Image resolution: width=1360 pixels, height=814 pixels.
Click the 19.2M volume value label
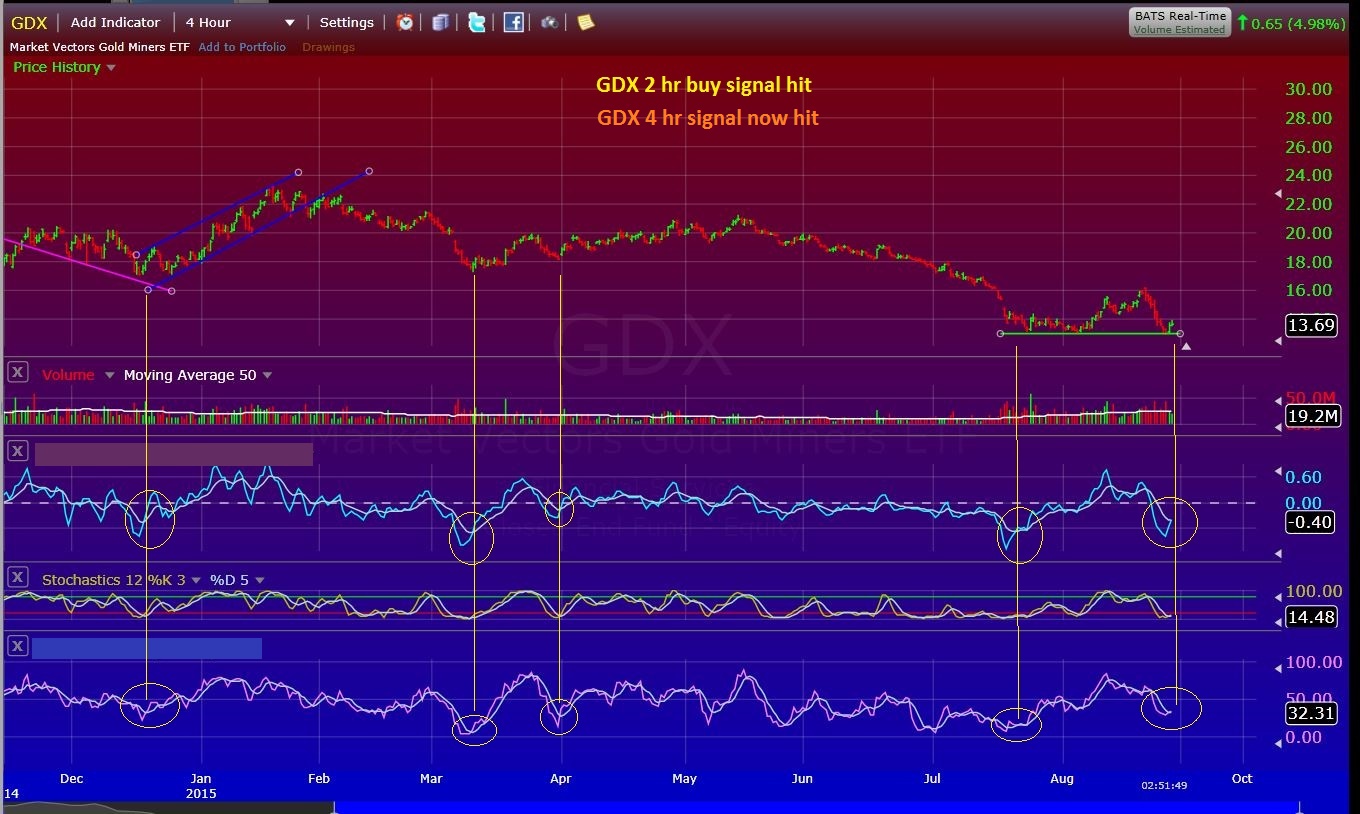pyautogui.click(x=1312, y=416)
